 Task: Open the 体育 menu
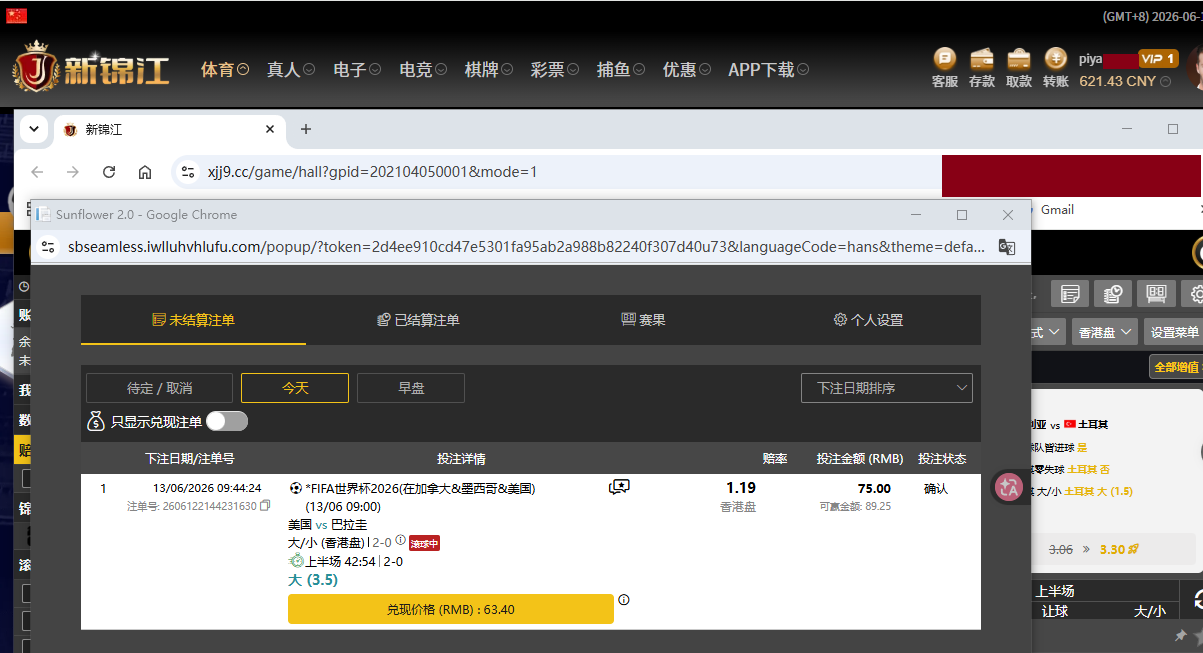tap(225, 69)
